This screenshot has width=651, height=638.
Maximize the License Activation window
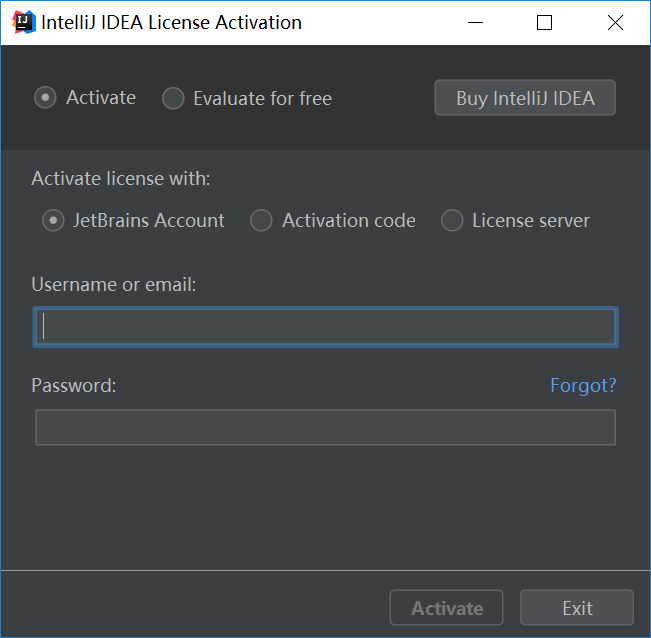pos(544,22)
